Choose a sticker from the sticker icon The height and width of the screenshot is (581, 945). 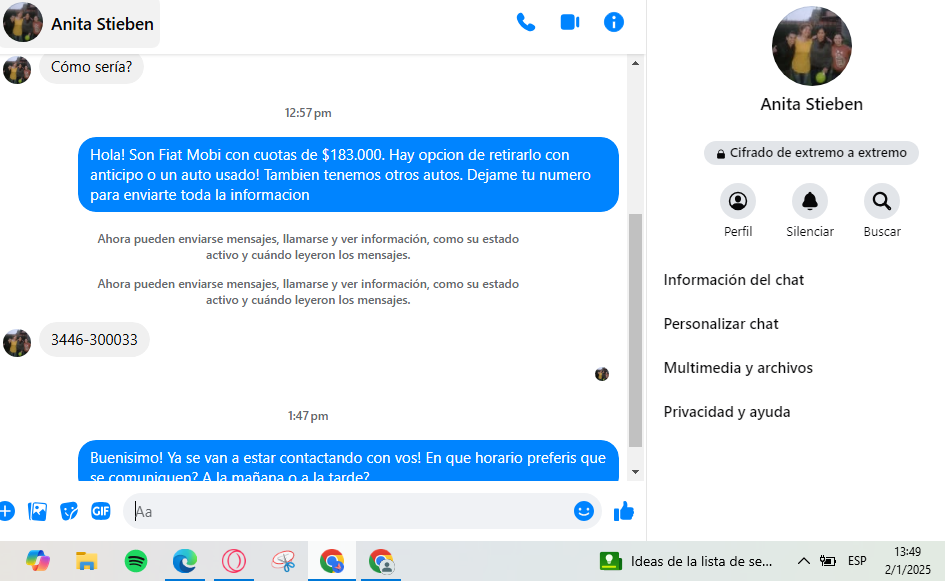tap(69, 511)
